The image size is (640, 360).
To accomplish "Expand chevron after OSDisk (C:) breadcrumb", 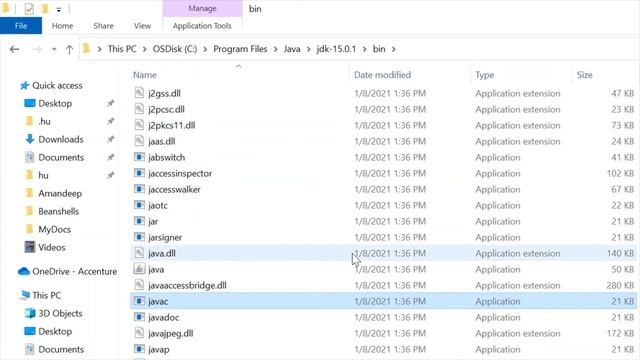I will pos(205,49).
